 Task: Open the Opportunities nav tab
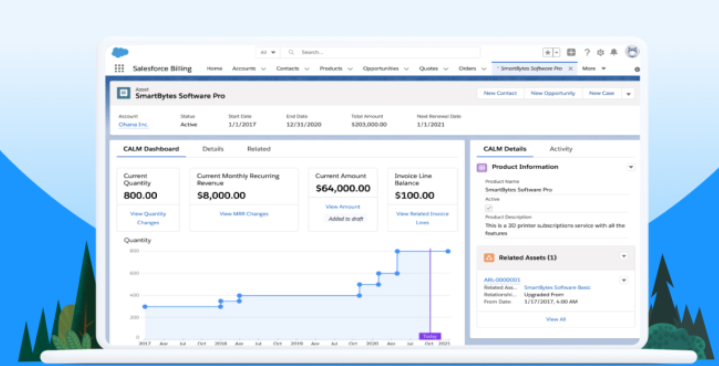(x=381, y=68)
